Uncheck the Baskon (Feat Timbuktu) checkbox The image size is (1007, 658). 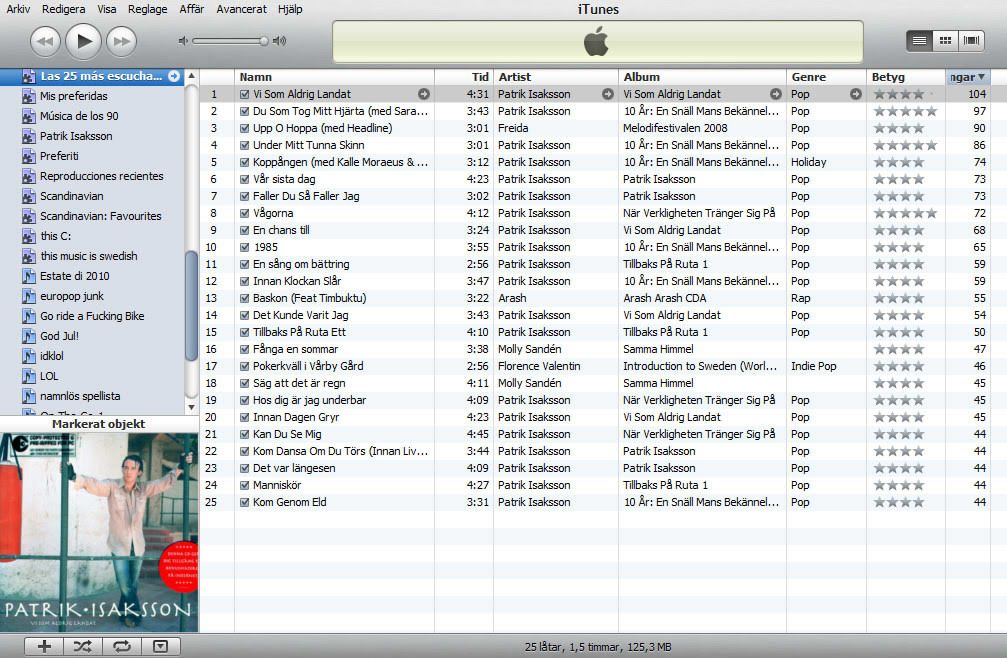(244, 298)
